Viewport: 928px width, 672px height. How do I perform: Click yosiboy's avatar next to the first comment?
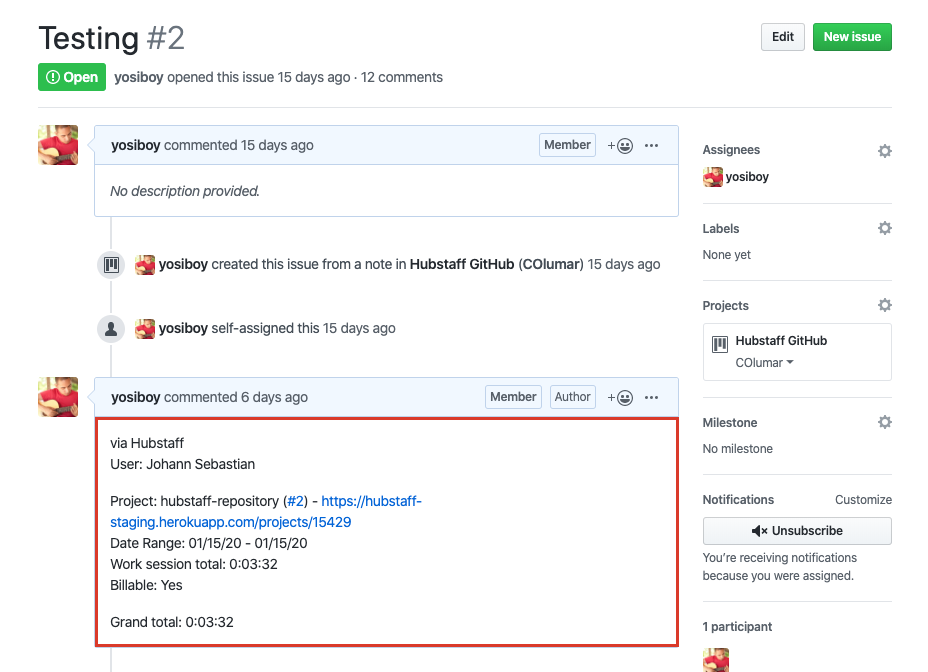(x=57, y=145)
